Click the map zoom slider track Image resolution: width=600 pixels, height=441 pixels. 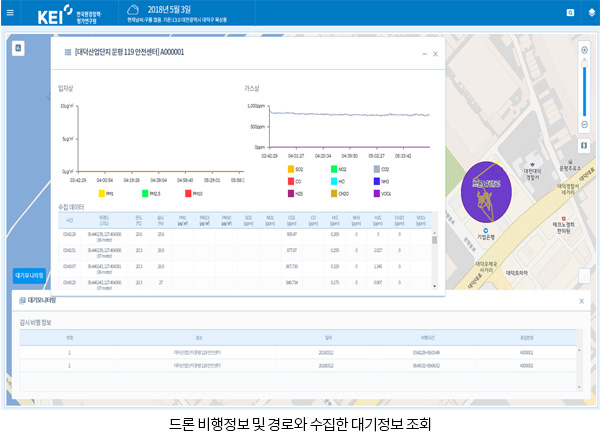click(x=584, y=88)
